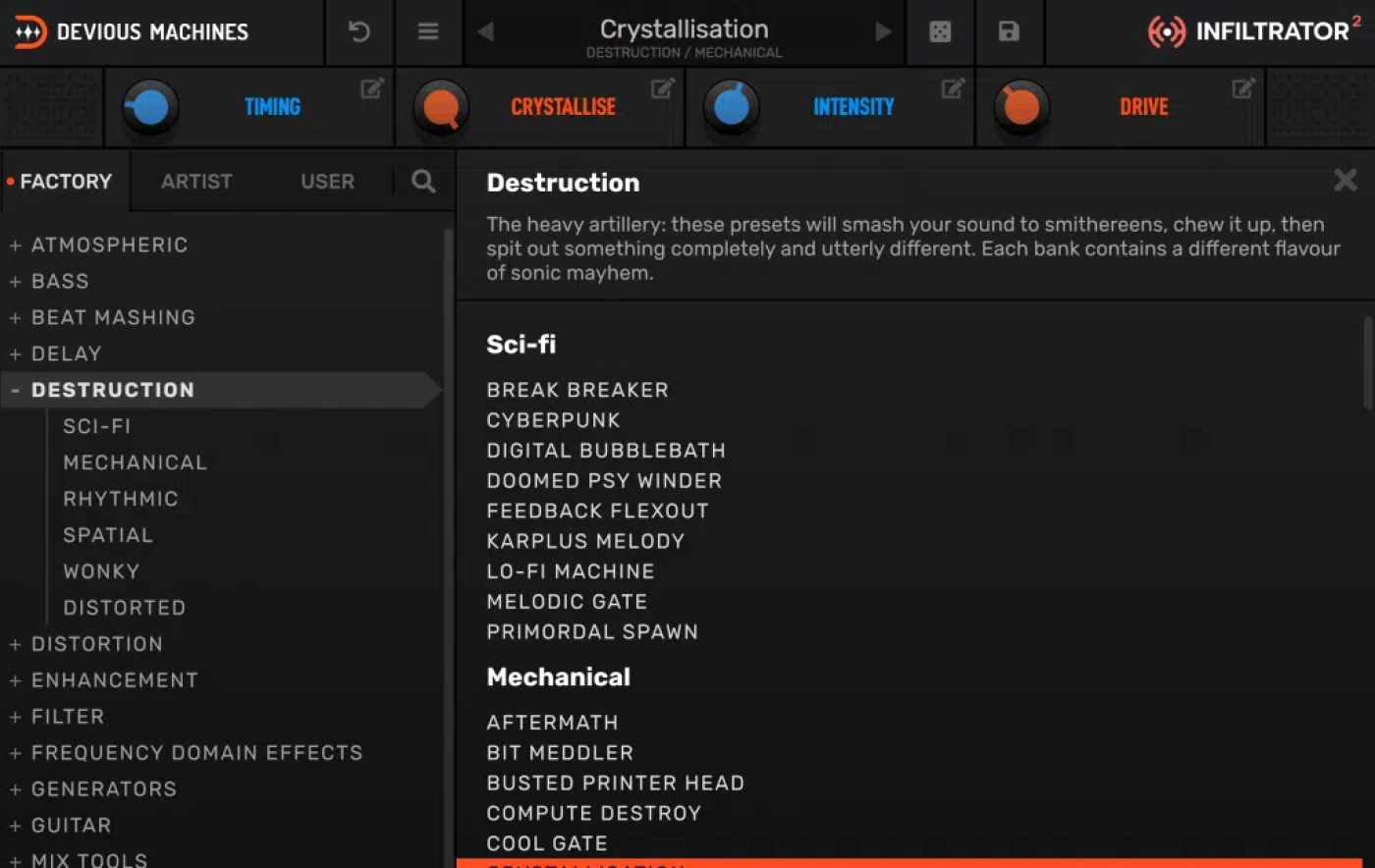Click the Crystallise macro knob

441,107
